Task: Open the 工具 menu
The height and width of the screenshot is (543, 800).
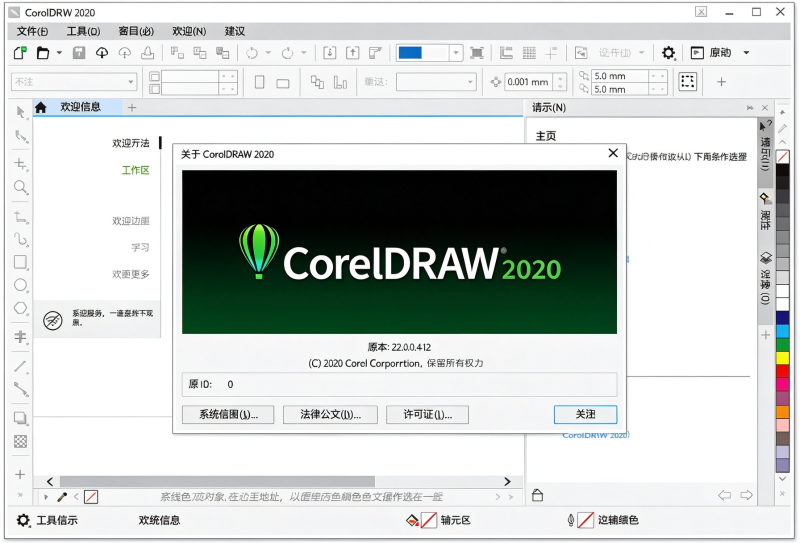Action: (x=84, y=31)
